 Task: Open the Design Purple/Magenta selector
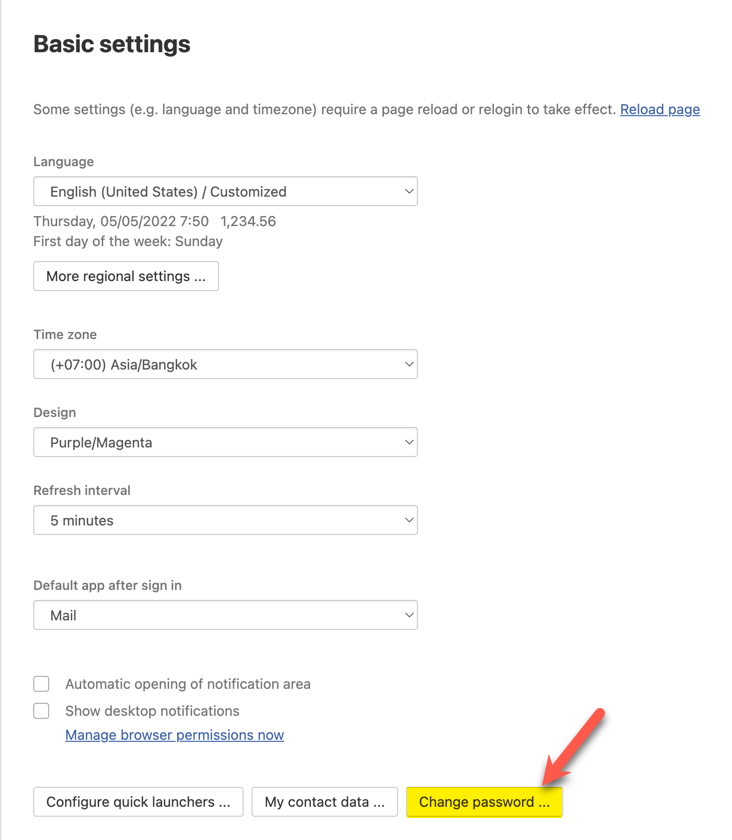coord(225,443)
